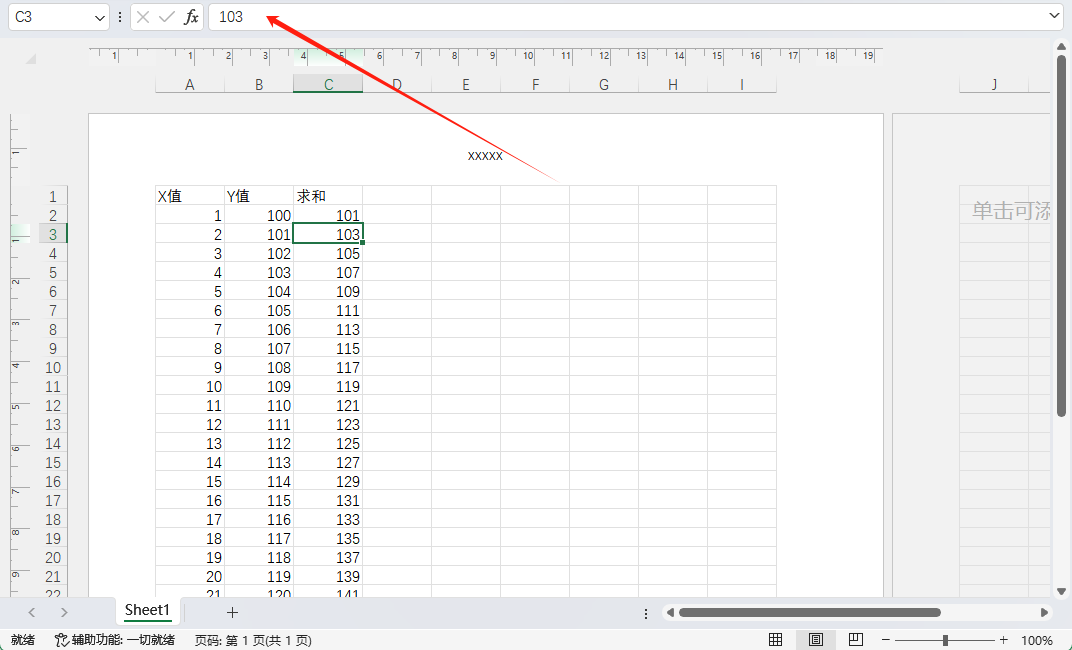Click the 就绪 status indicator
The height and width of the screenshot is (650, 1072).
(23, 640)
